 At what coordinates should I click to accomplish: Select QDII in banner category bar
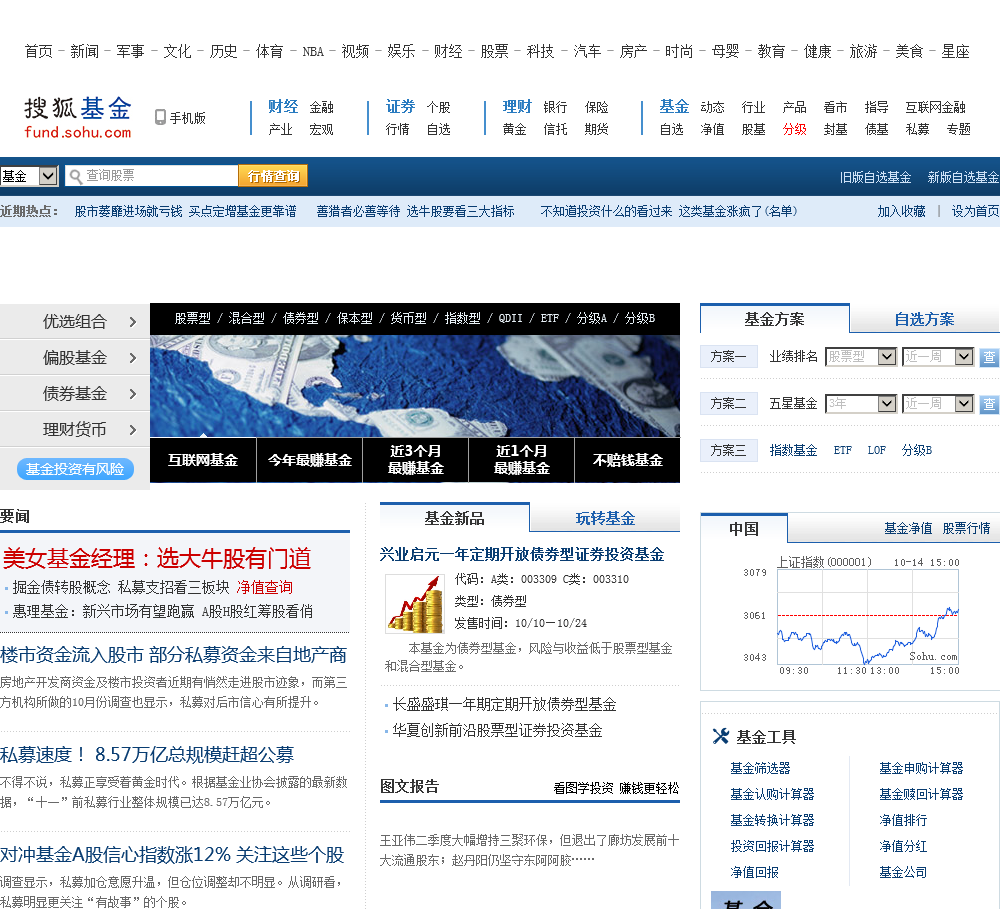(x=510, y=318)
